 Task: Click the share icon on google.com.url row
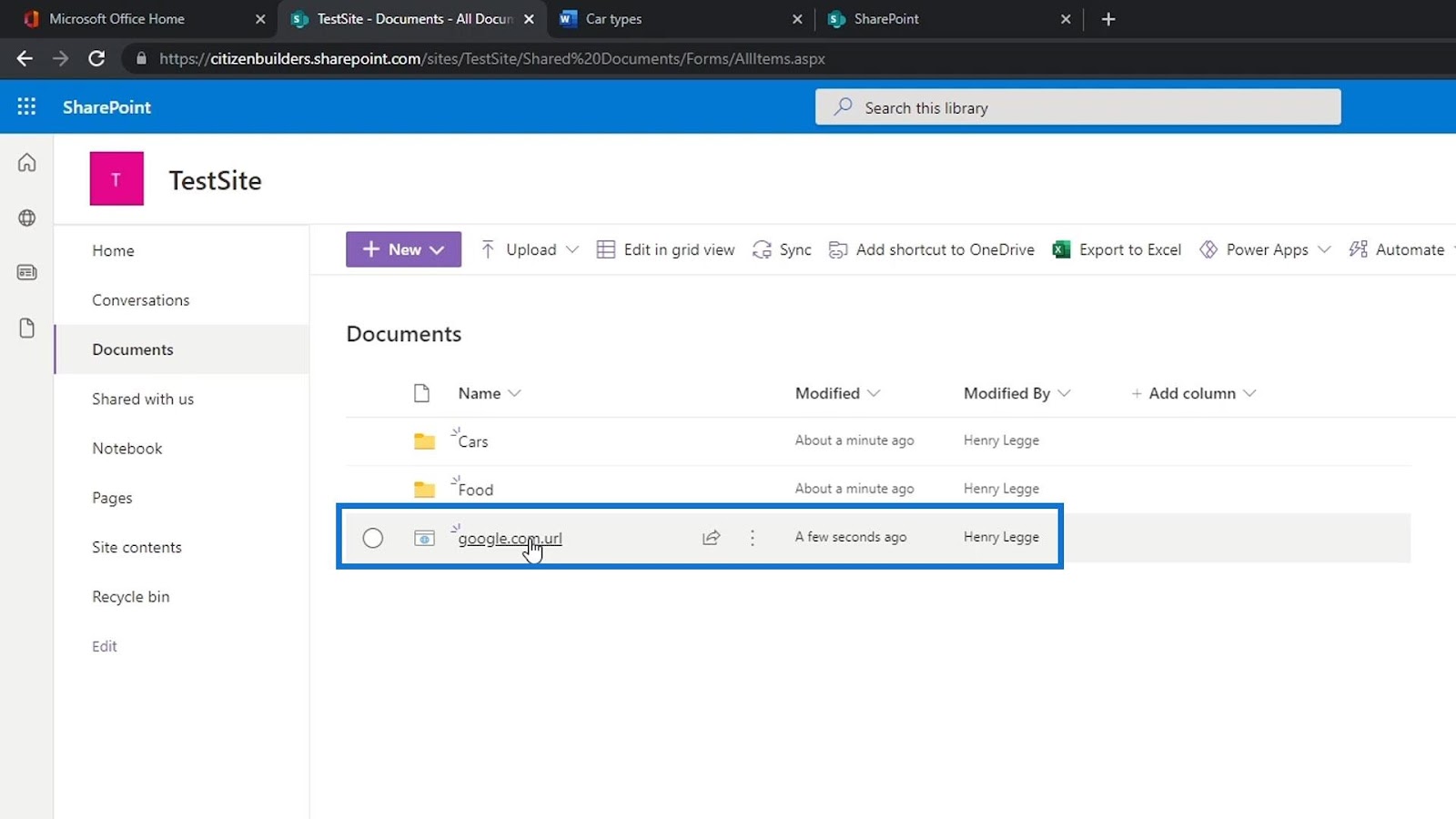(712, 538)
